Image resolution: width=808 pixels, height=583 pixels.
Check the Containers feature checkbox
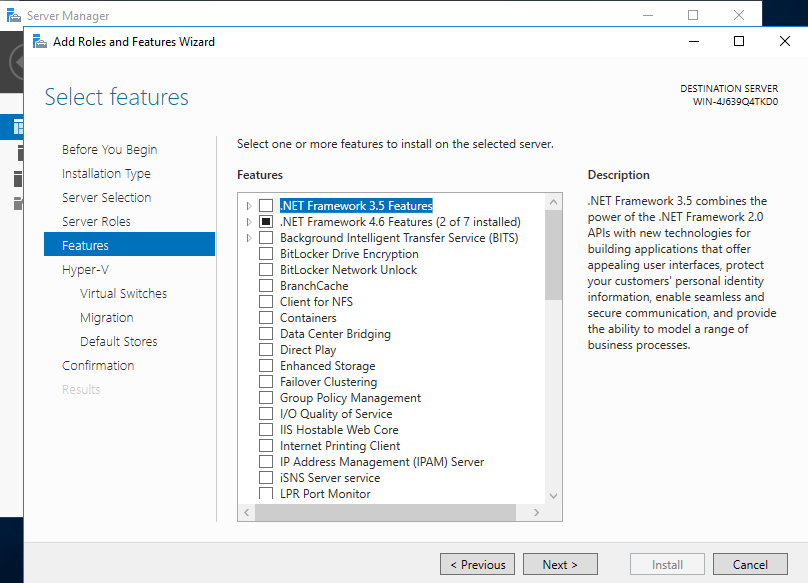coord(266,318)
